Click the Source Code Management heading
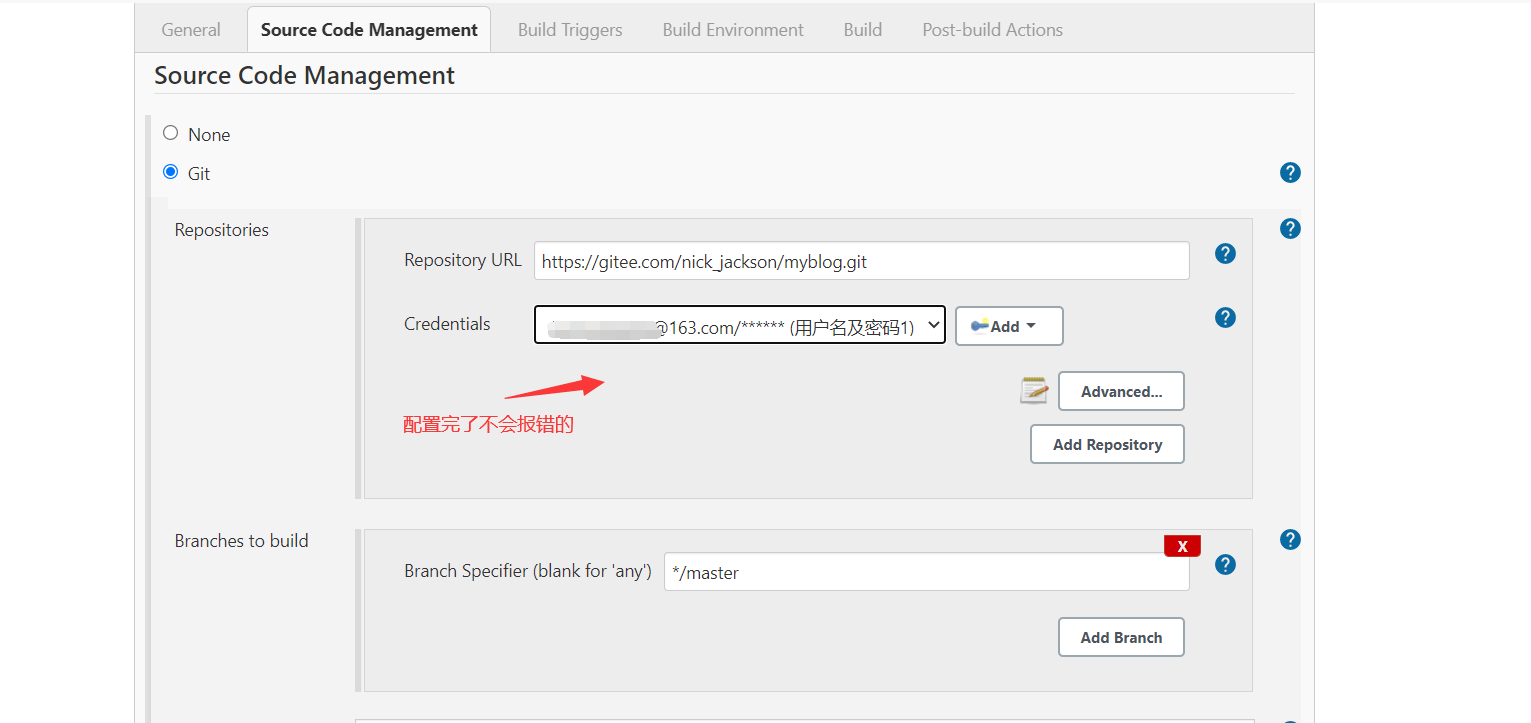This screenshot has width=1531, height=723. click(x=304, y=76)
